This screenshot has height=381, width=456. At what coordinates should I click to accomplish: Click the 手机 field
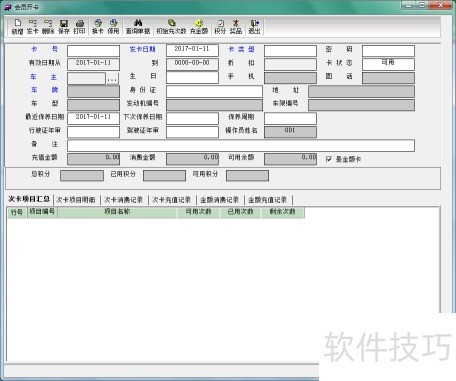point(290,78)
